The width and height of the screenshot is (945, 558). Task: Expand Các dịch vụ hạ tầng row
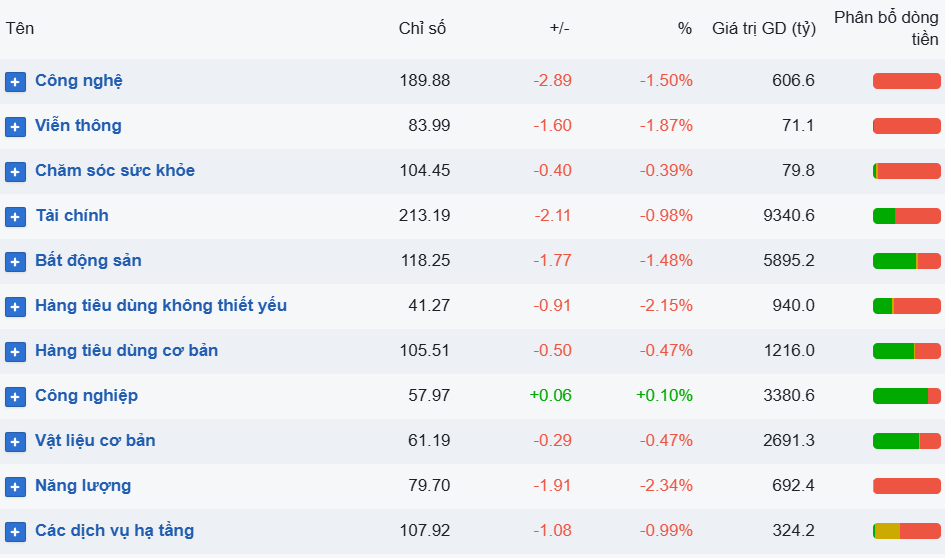[x=15, y=532]
